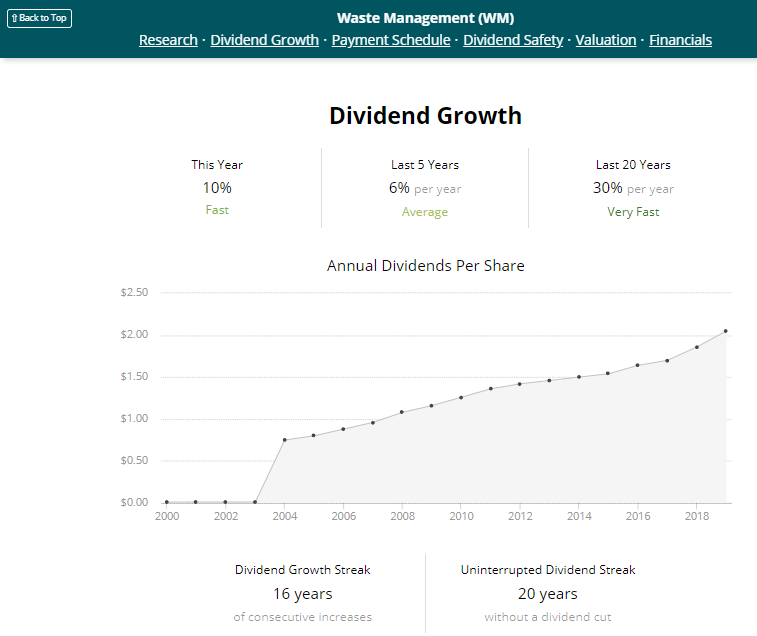757x636 pixels.
Task: Select the This Year label
Action: (217, 165)
